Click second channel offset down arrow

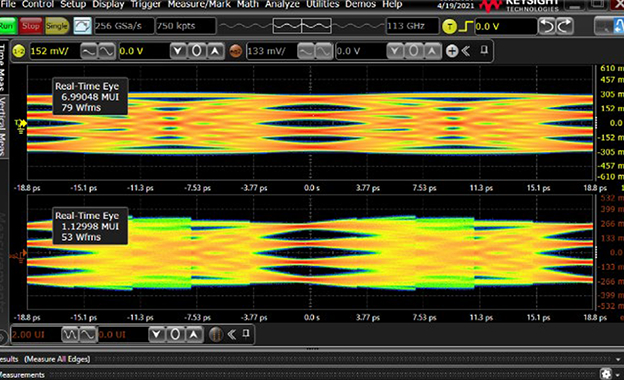click(x=395, y=51)
